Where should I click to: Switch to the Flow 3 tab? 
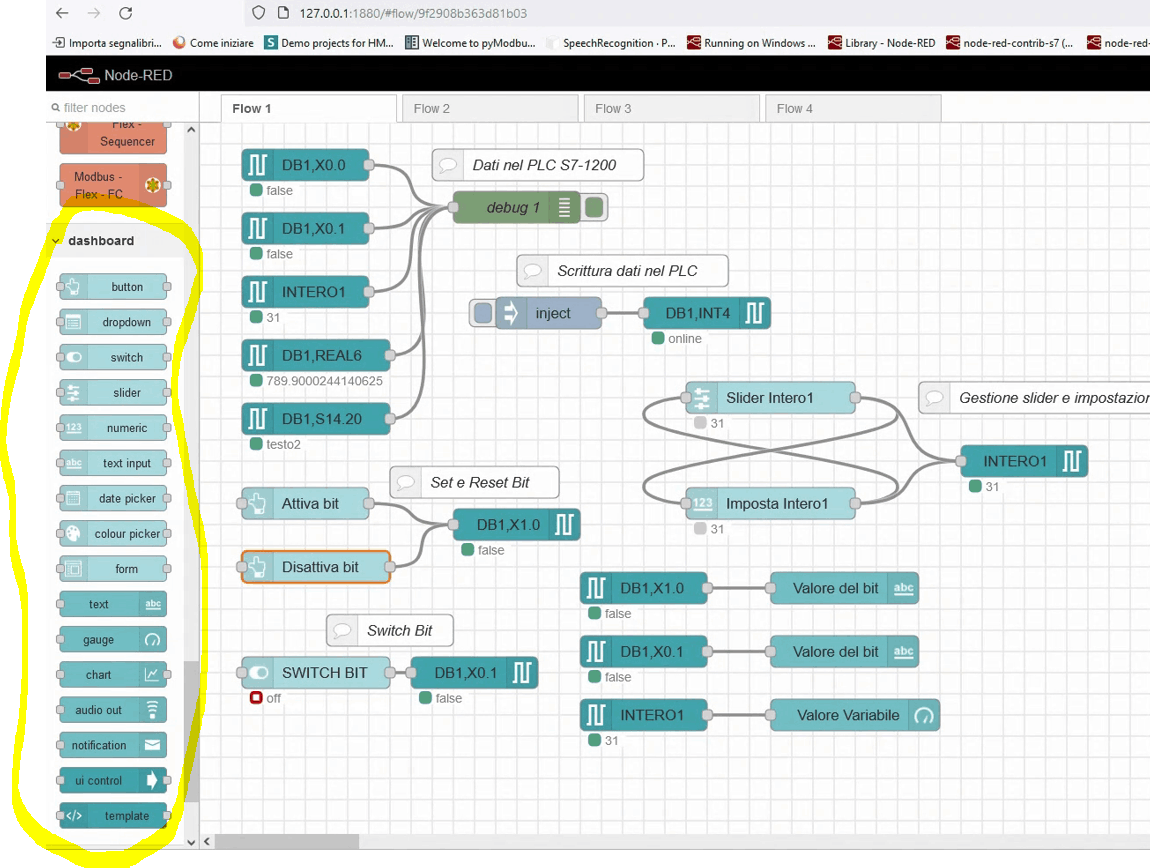coord(672,109)
